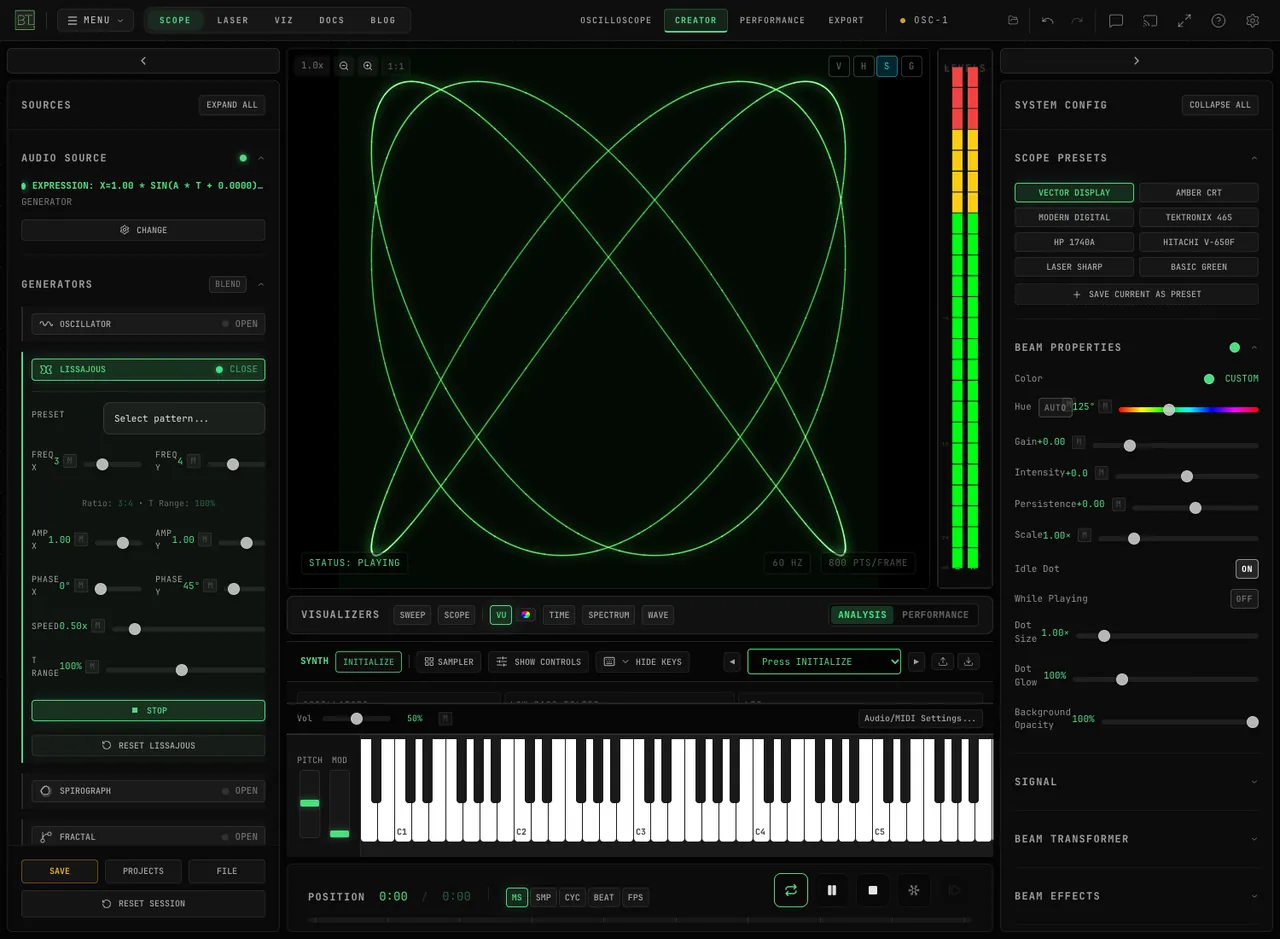The height and width of the screenshot is (939, 1280).
Task: Open the Press INITIALIZE preset dropdown
Action: click(824, 662)
